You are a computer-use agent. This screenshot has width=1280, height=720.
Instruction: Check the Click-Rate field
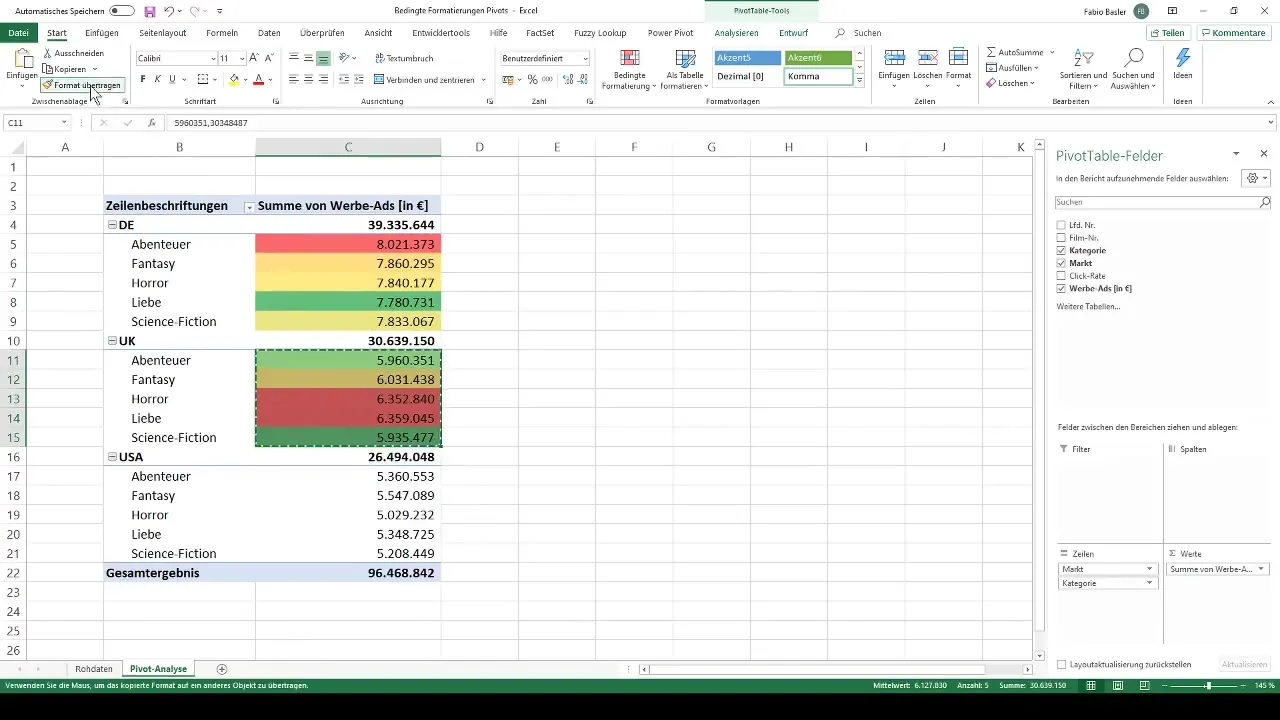pos(1061,275)
